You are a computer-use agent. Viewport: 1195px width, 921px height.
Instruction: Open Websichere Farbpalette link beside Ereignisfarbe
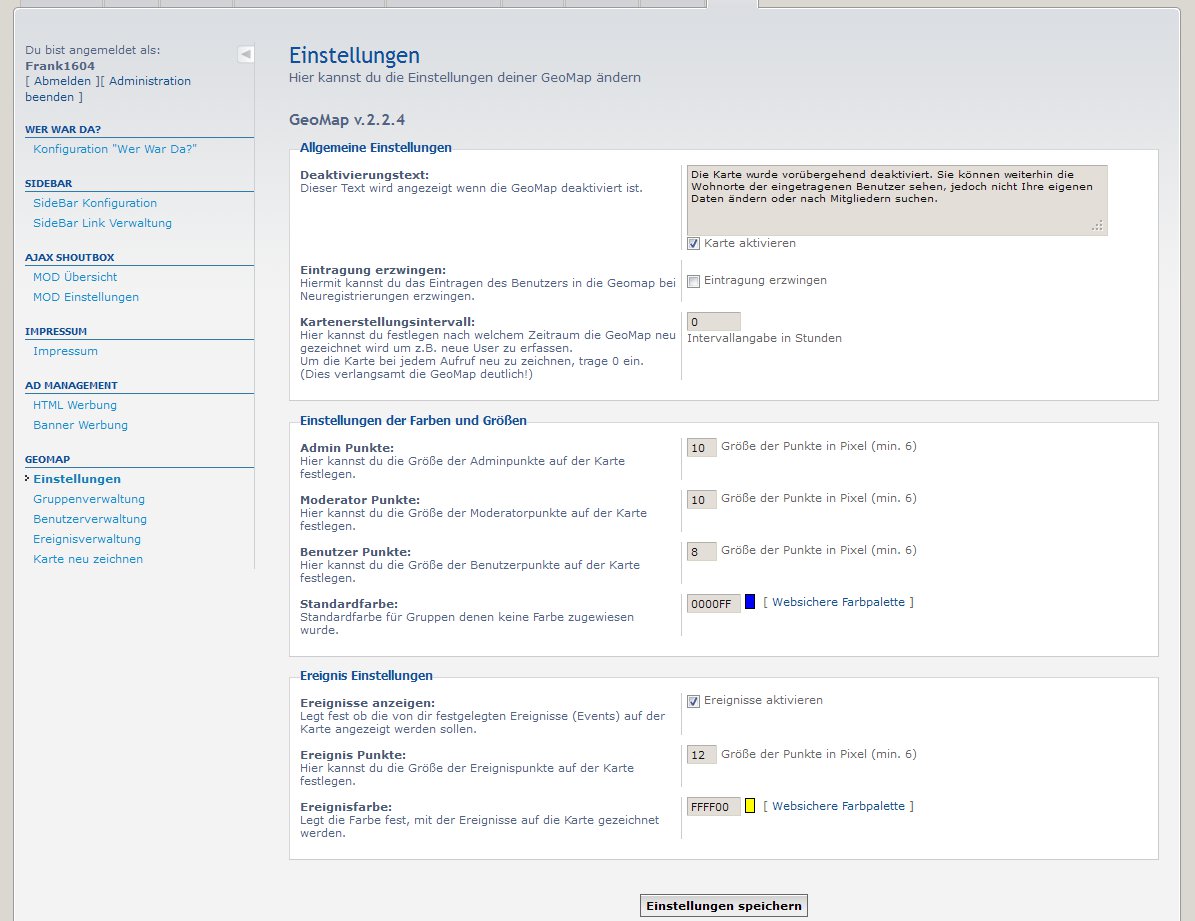(838, 806)
